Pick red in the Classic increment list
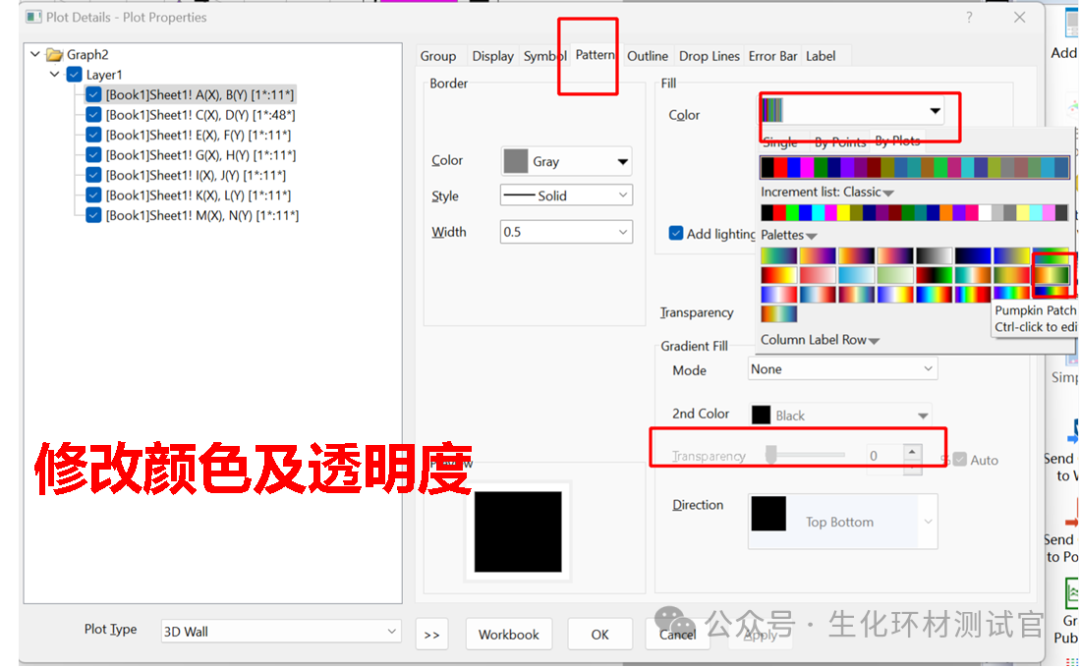 click(780, 212)
